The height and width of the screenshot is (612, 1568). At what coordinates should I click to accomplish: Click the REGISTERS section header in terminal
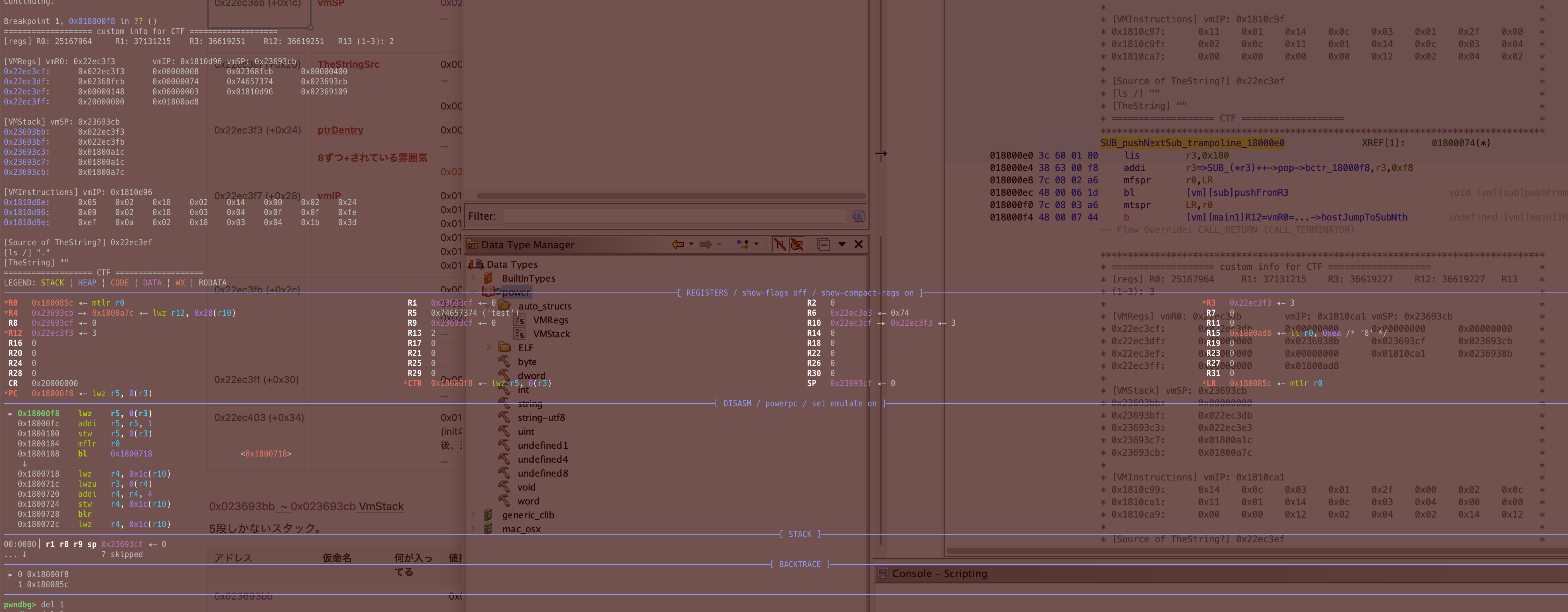pos(800,292)
